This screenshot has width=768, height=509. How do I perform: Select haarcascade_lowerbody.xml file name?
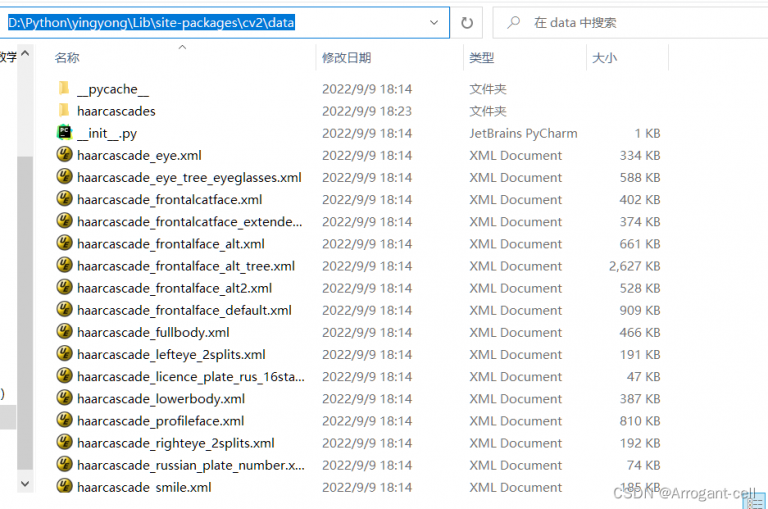tap(160, 399)
